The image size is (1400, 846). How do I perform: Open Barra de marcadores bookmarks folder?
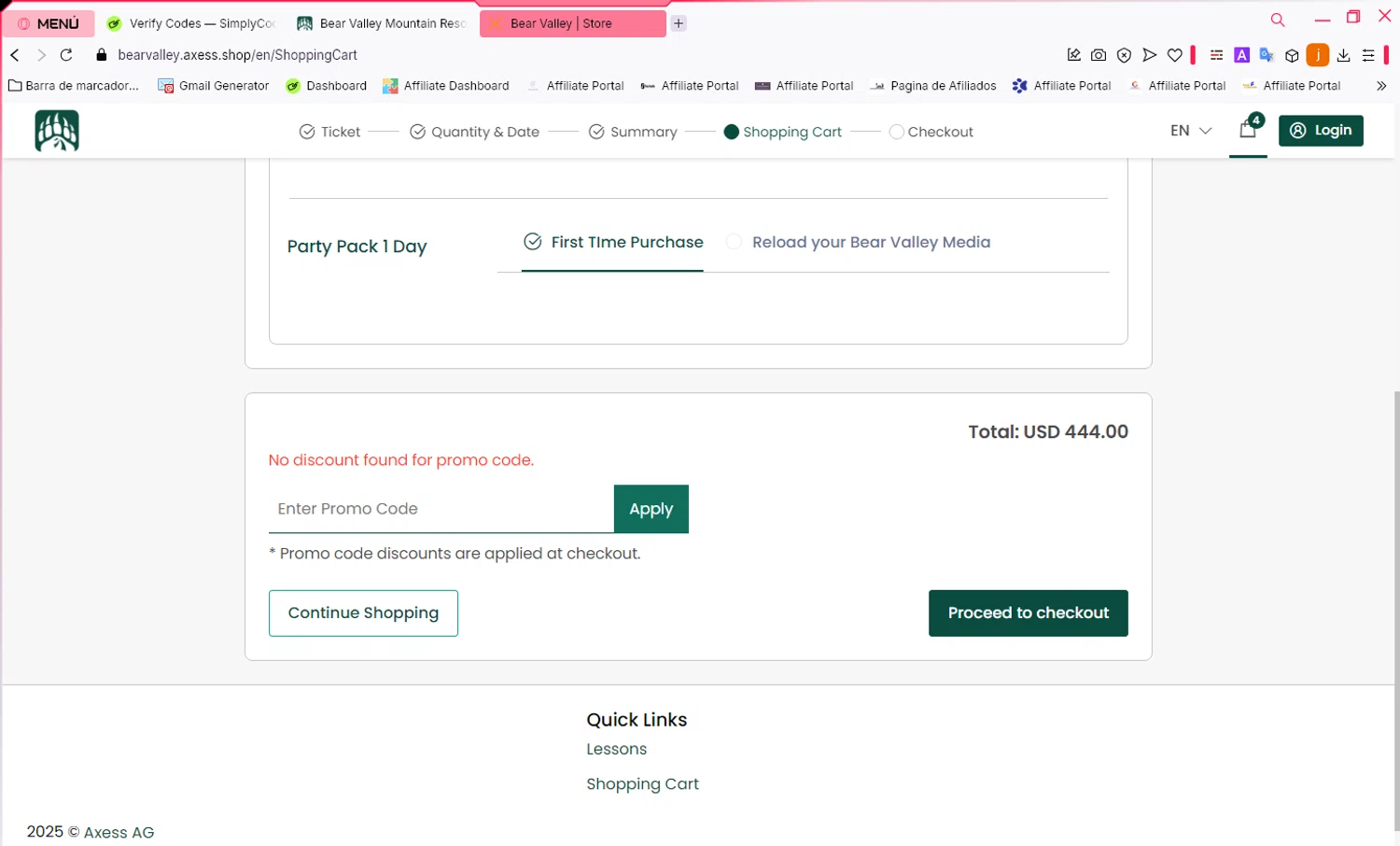74,86
